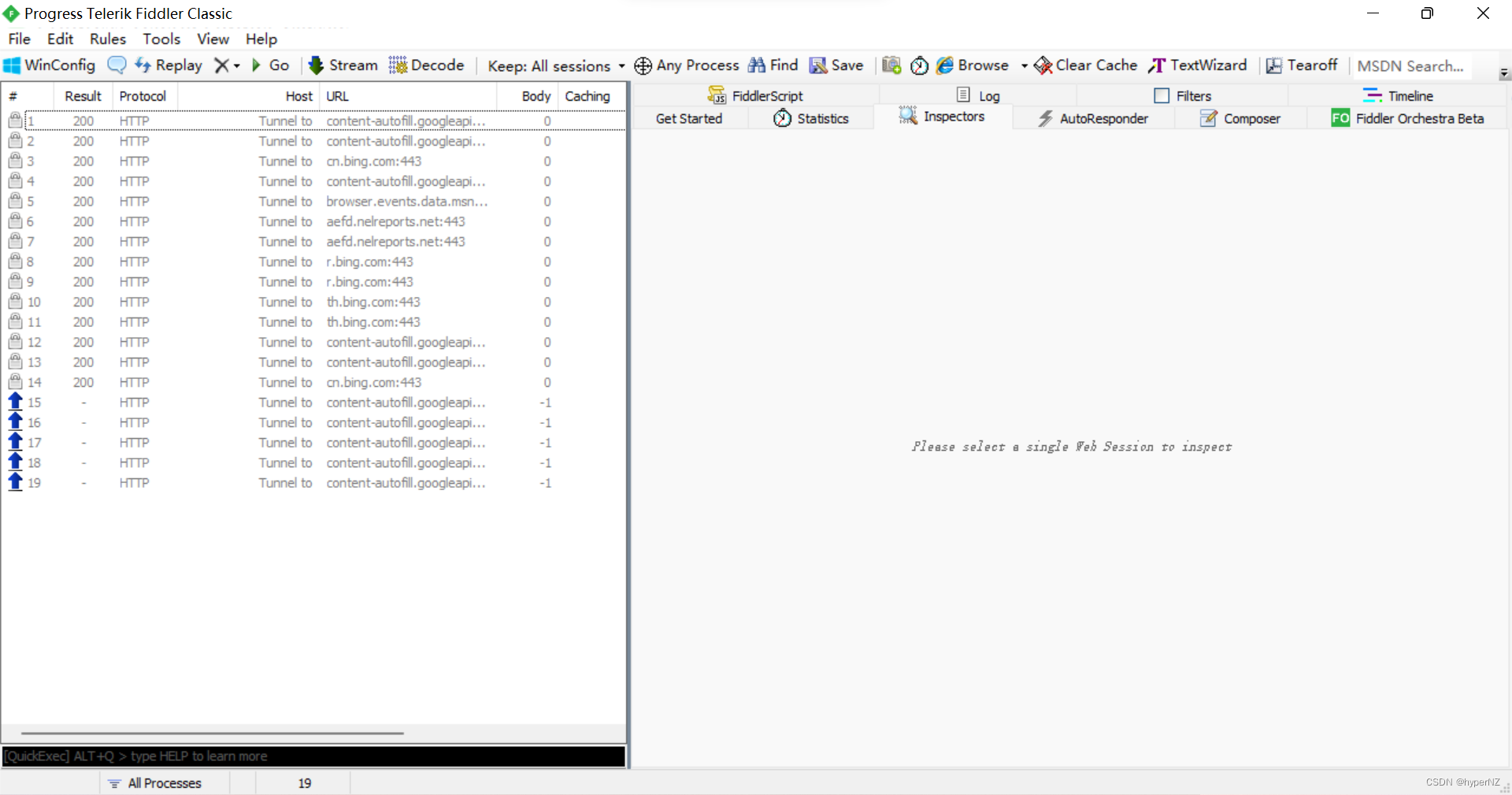
Task: Click the QuickExec command box
Action: (313, 756)
